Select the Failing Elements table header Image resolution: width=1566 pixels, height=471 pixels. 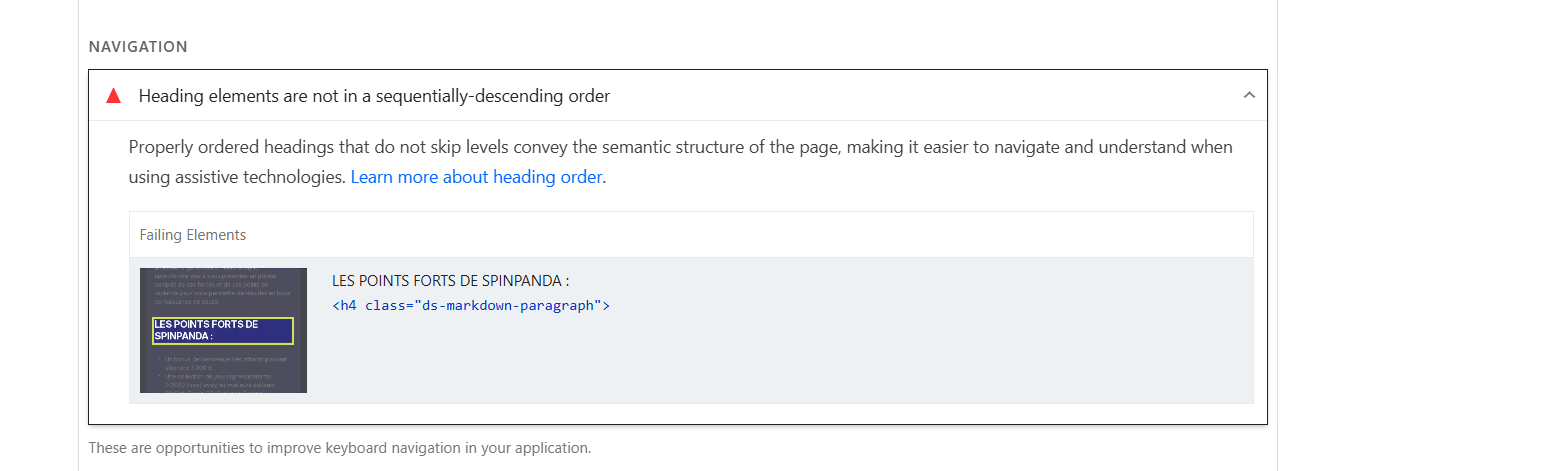pyautogui.click(x=193, y=235)
